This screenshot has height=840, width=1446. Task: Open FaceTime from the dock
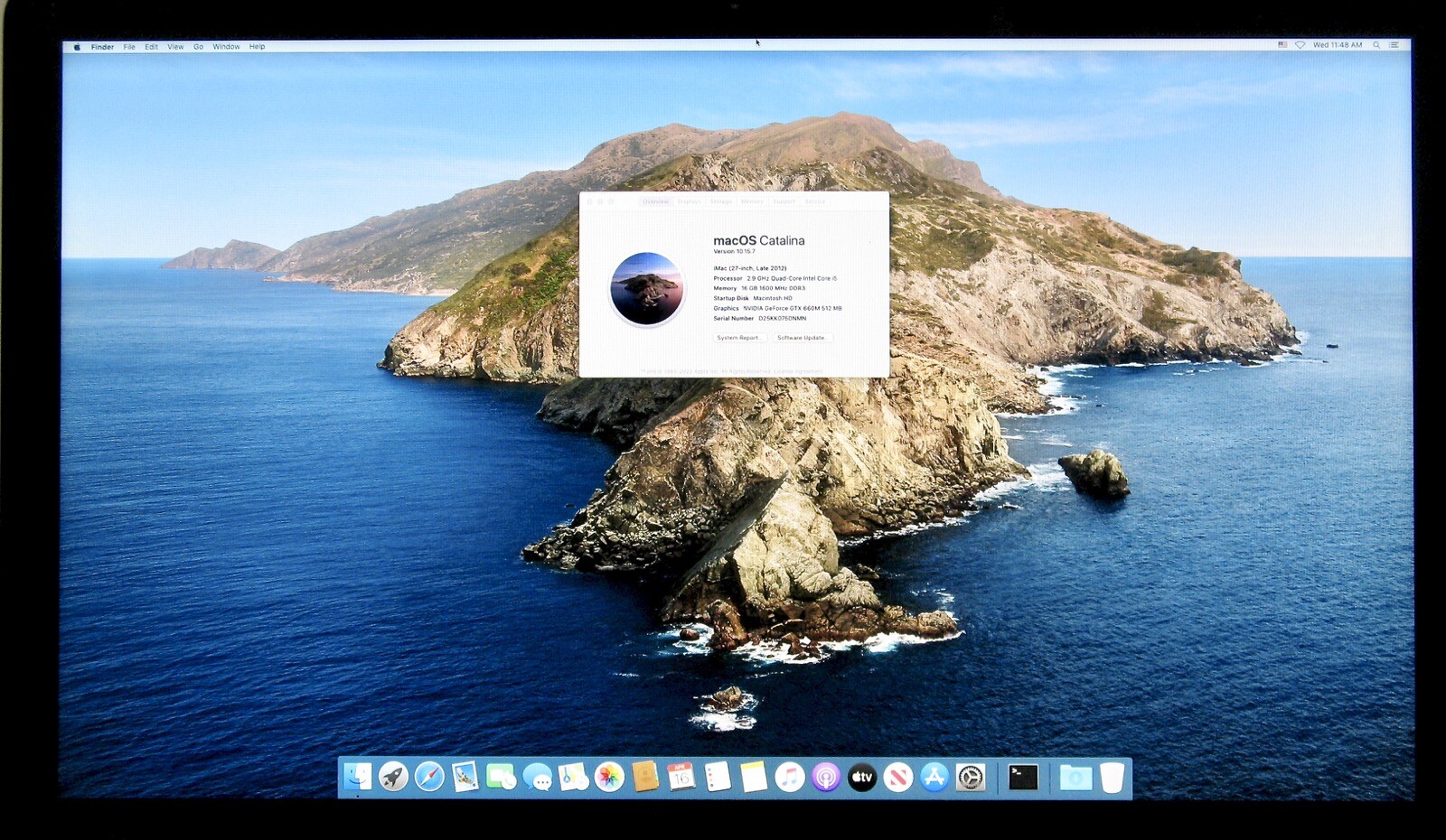coord(501,776)
